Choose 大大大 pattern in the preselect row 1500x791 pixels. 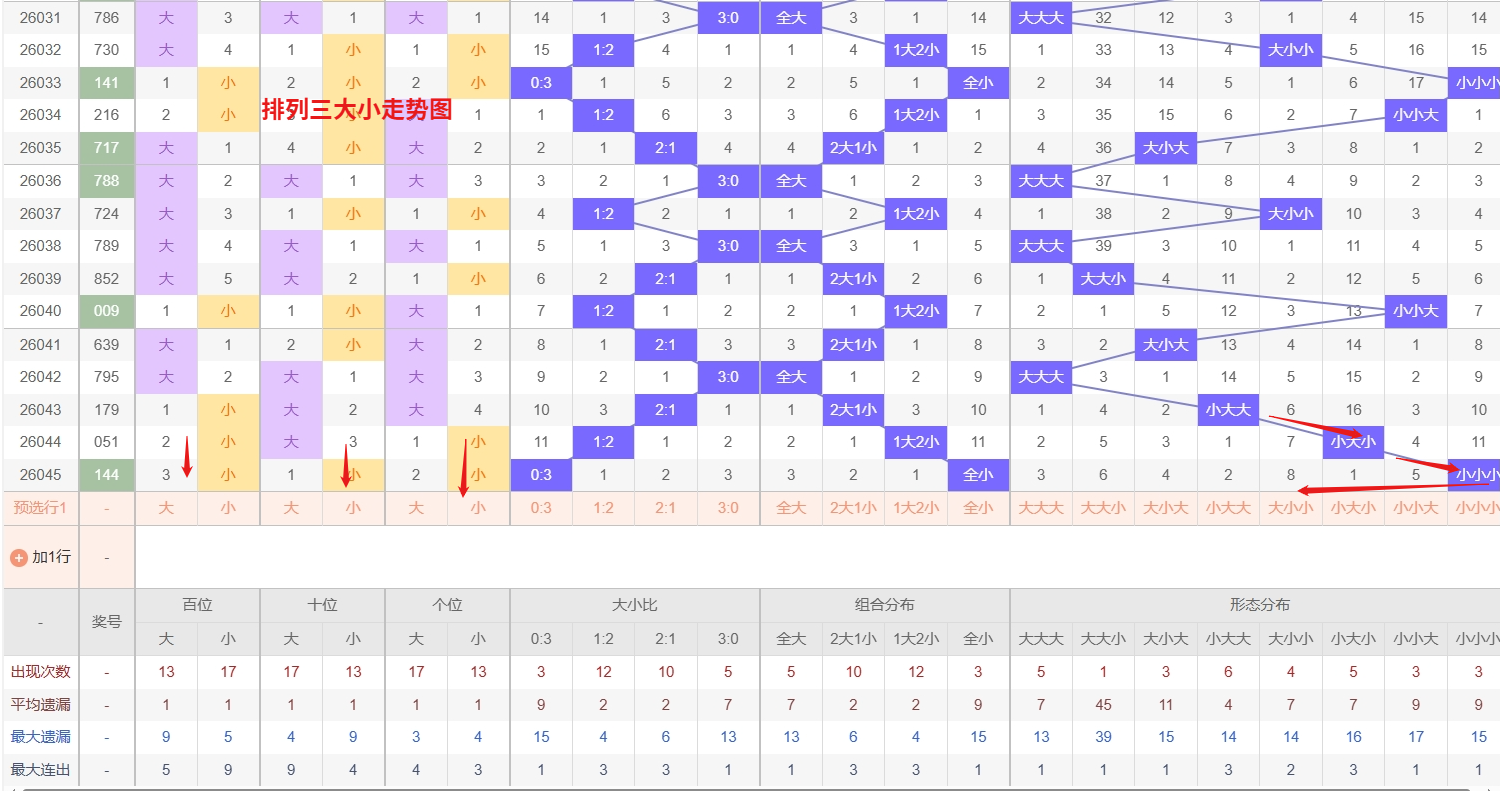tap(1041, 508)
